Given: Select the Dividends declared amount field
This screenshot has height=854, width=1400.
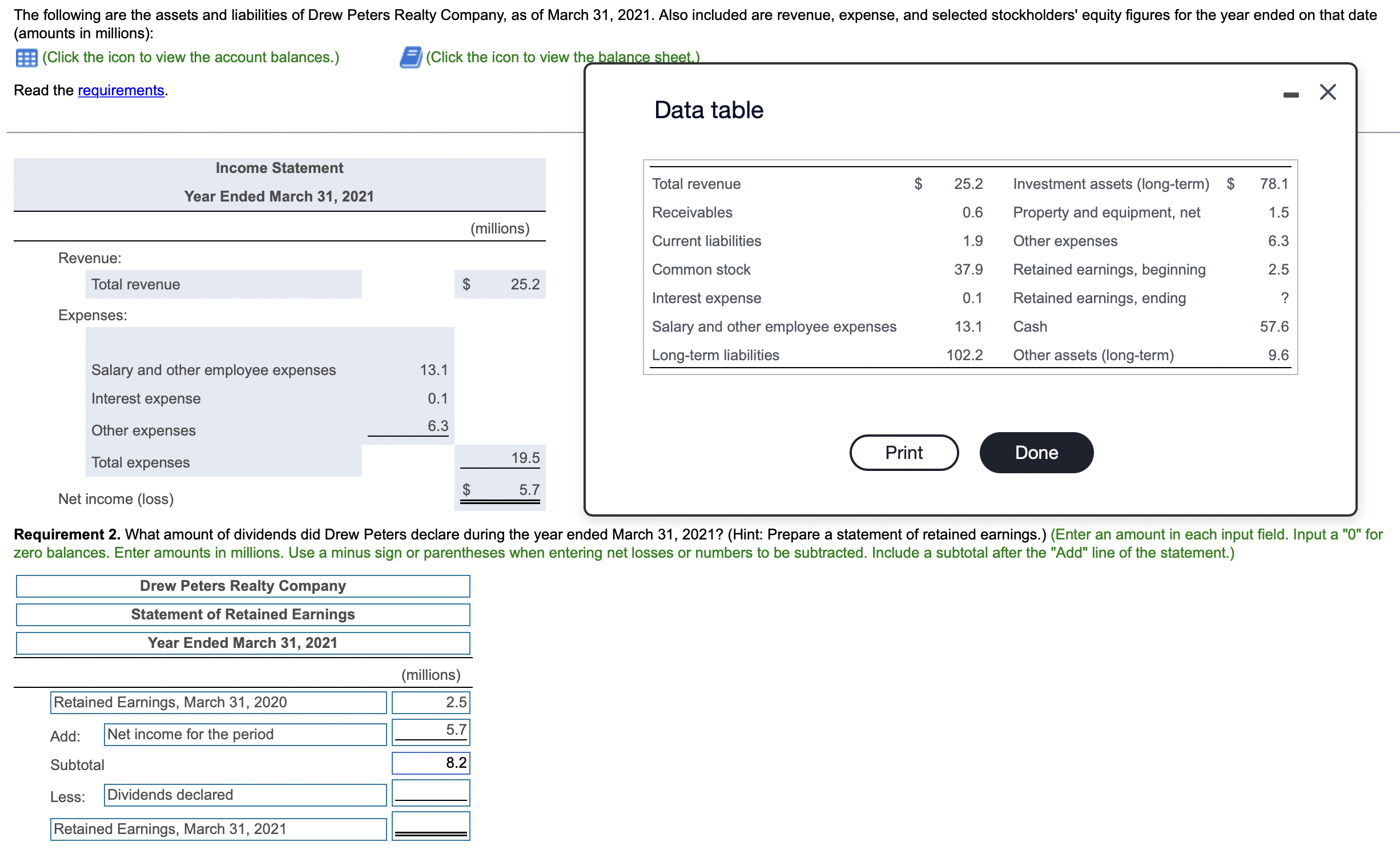Looking at the screenshot, I should point(431,793).
